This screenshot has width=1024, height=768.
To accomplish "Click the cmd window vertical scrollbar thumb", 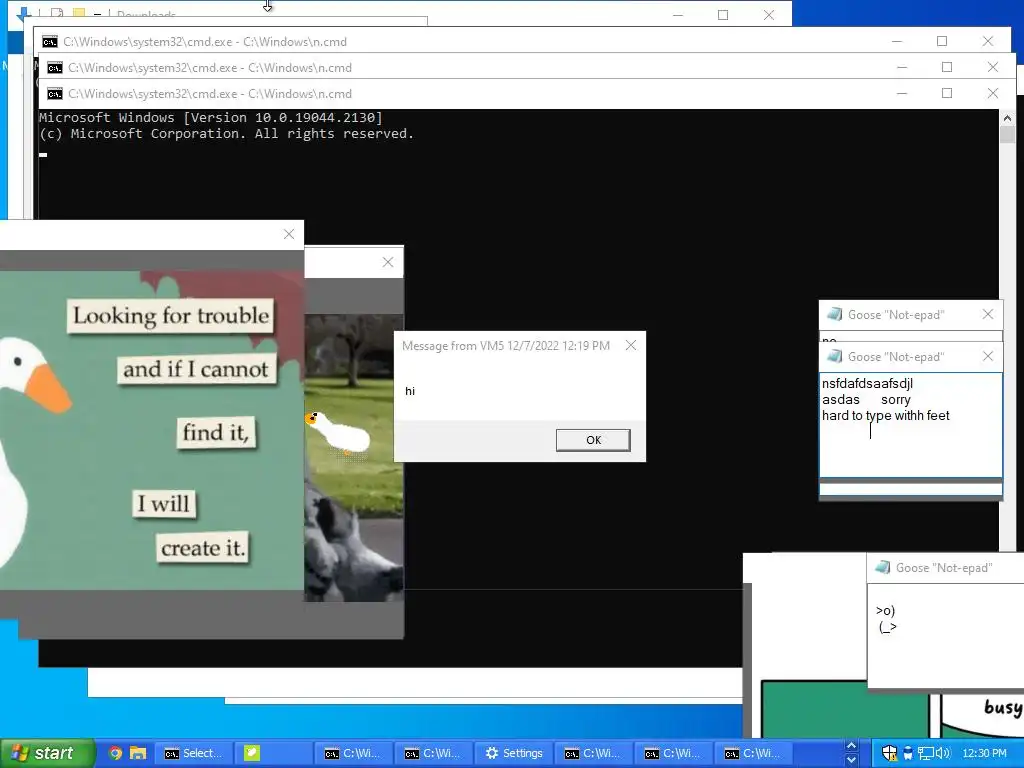I will (1006, 135).
